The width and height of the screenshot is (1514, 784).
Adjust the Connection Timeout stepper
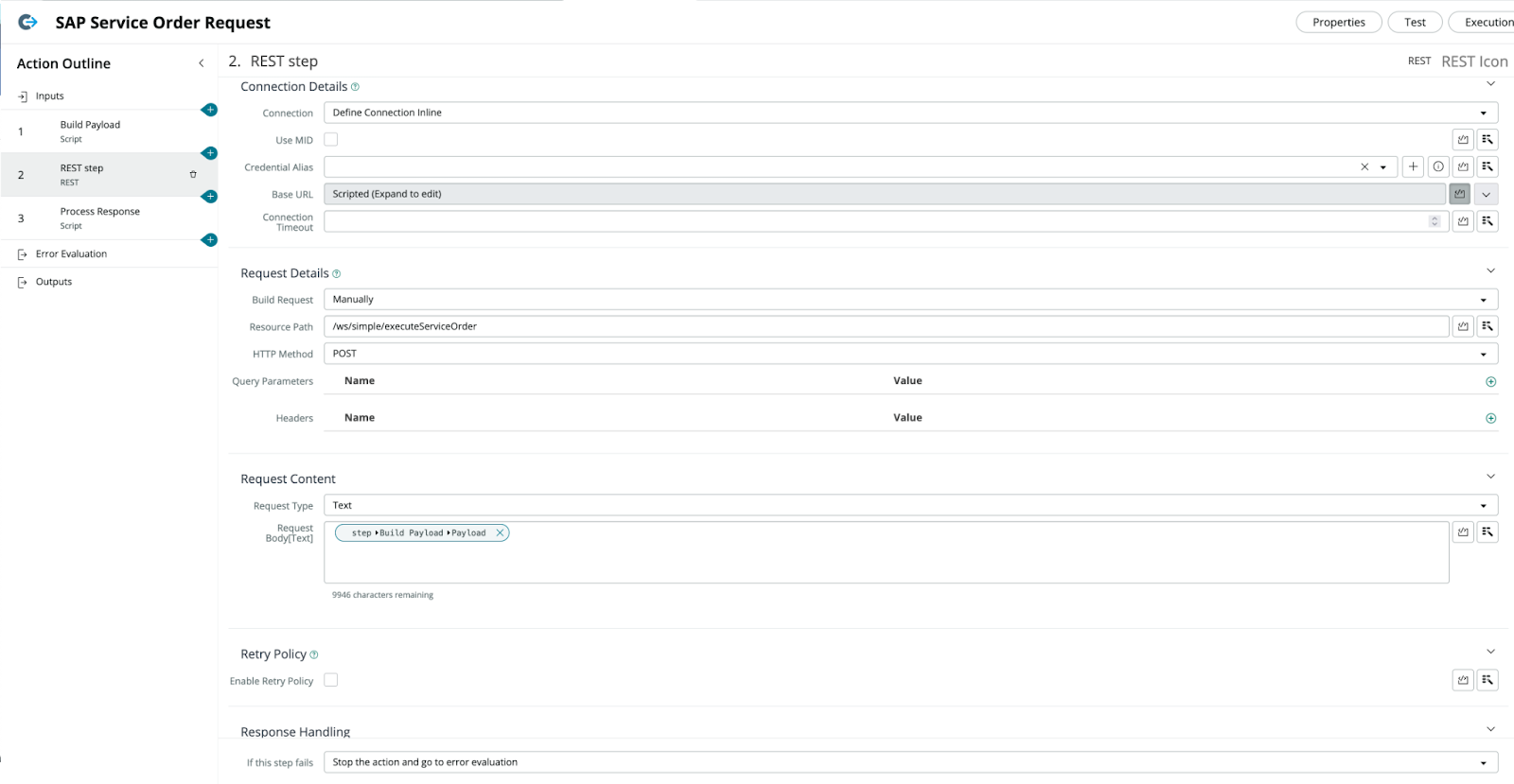tap(1435, 221)
